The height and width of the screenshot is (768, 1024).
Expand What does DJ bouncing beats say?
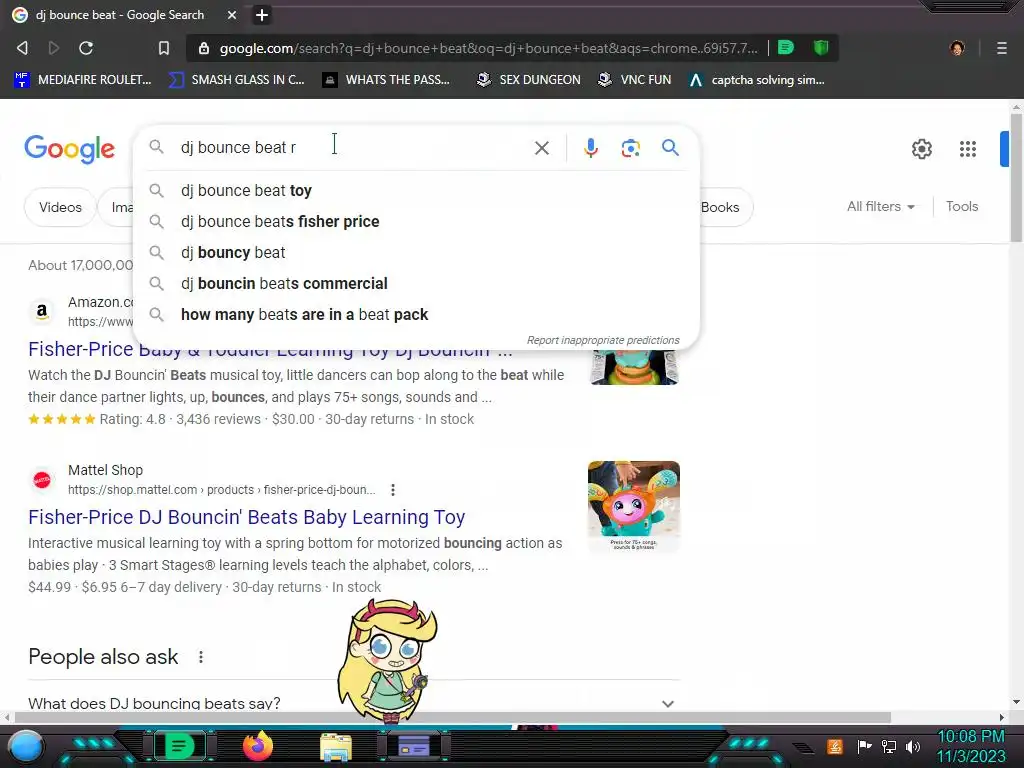tap(353, 703)
